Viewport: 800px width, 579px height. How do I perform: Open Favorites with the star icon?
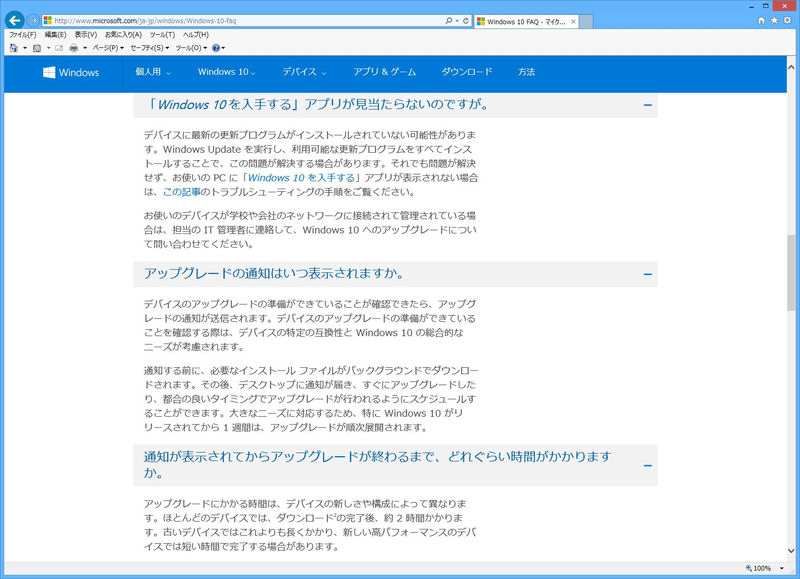coord(774,20)
